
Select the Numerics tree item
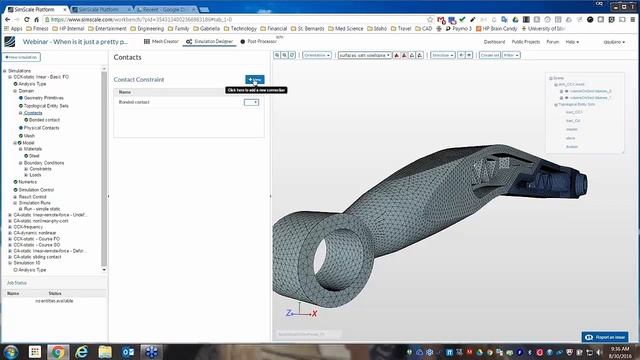coord(27,182)
